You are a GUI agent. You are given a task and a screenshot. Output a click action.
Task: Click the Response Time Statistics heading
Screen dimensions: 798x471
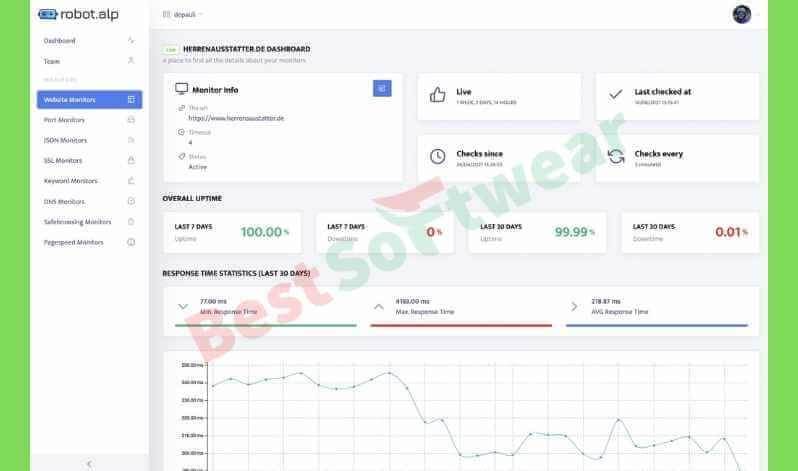pyautogui.click(x=236, y=273)
